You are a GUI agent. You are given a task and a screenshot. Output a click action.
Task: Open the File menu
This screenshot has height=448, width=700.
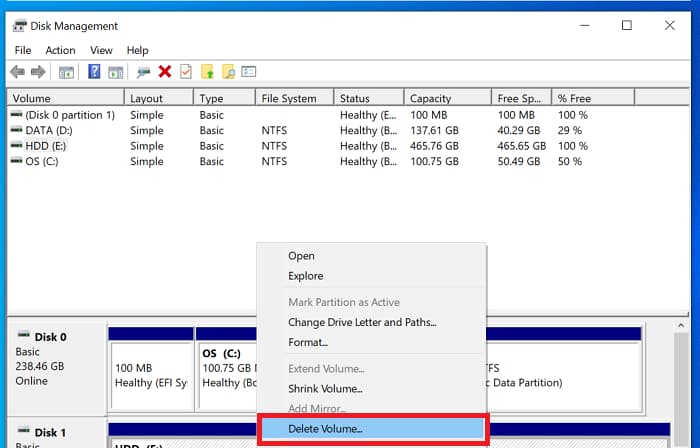pos(23,50)
